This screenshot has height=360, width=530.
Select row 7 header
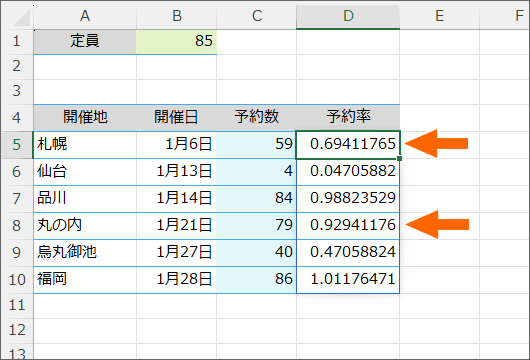coord(17,199)
